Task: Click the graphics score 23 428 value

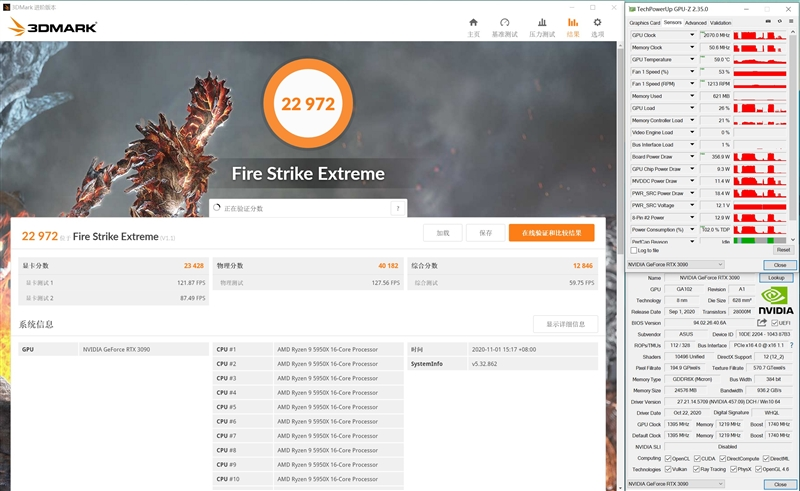Action: click(x=194, y=265)
